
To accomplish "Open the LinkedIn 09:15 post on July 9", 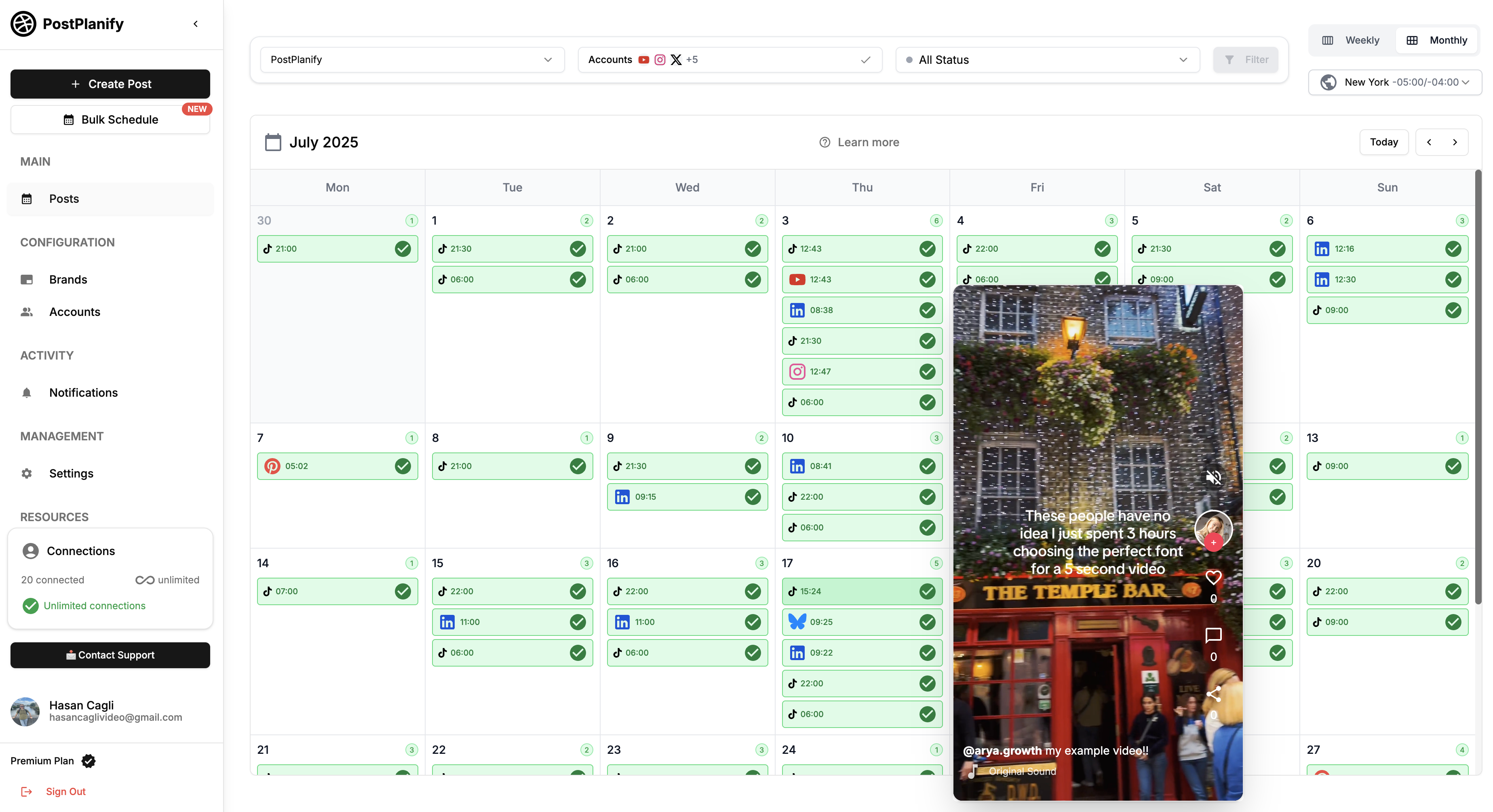I will (687, 496).
